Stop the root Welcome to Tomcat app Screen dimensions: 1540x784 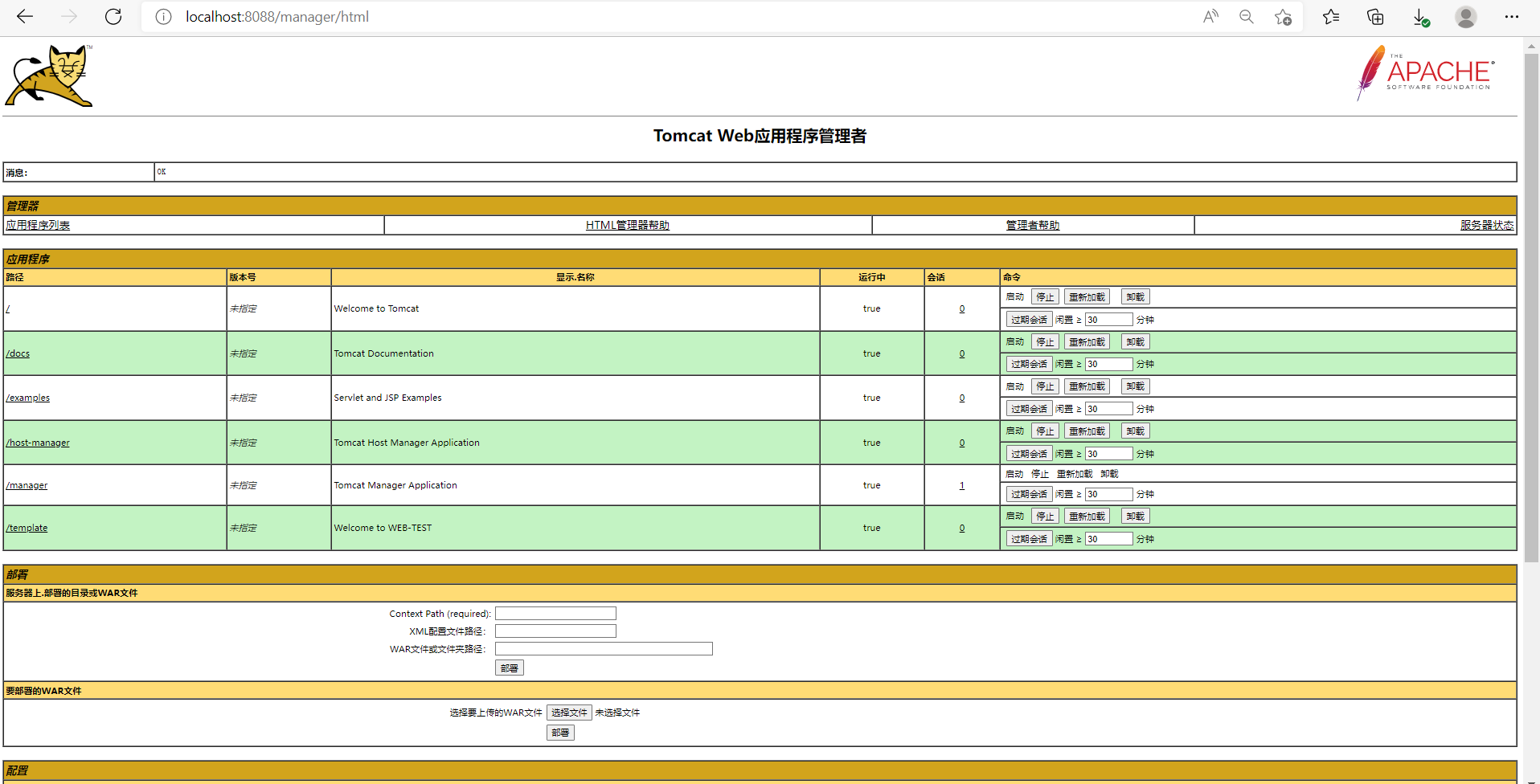1045,297
